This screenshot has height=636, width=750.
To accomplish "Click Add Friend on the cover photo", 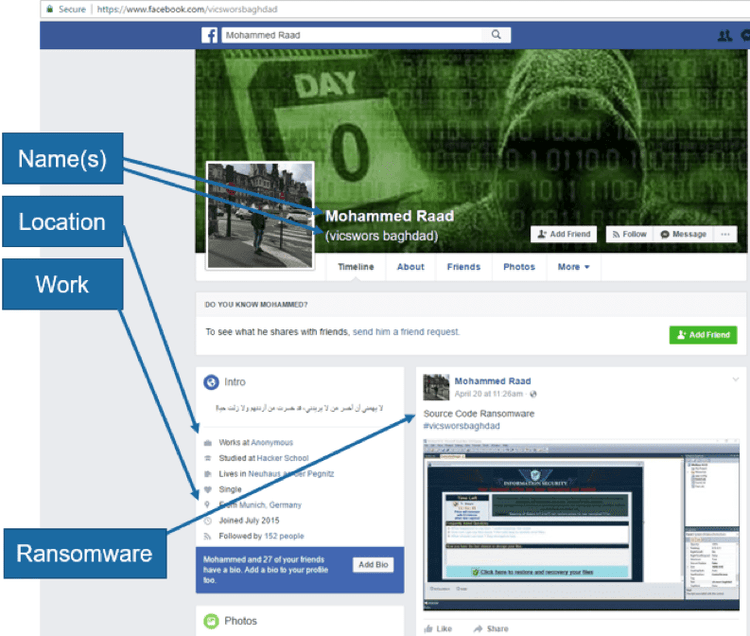I will 564,234.
